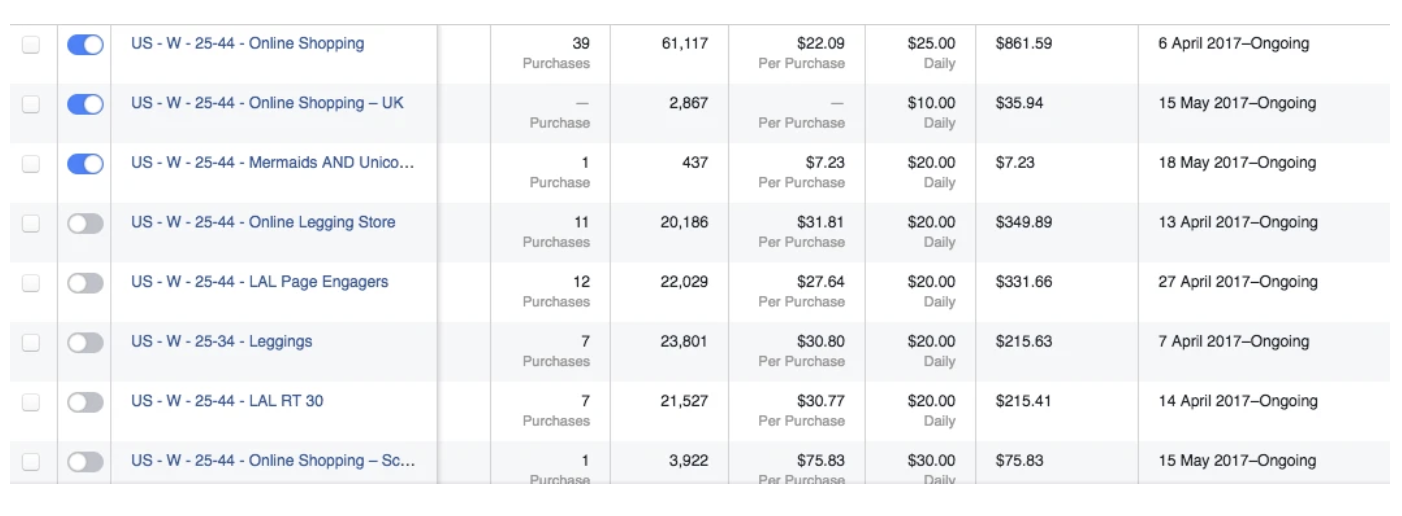Viewport: 1402px width, 516px height.
Task: Switch off Mermaids AND Unicorns ad set
Action: coord(85,164)
